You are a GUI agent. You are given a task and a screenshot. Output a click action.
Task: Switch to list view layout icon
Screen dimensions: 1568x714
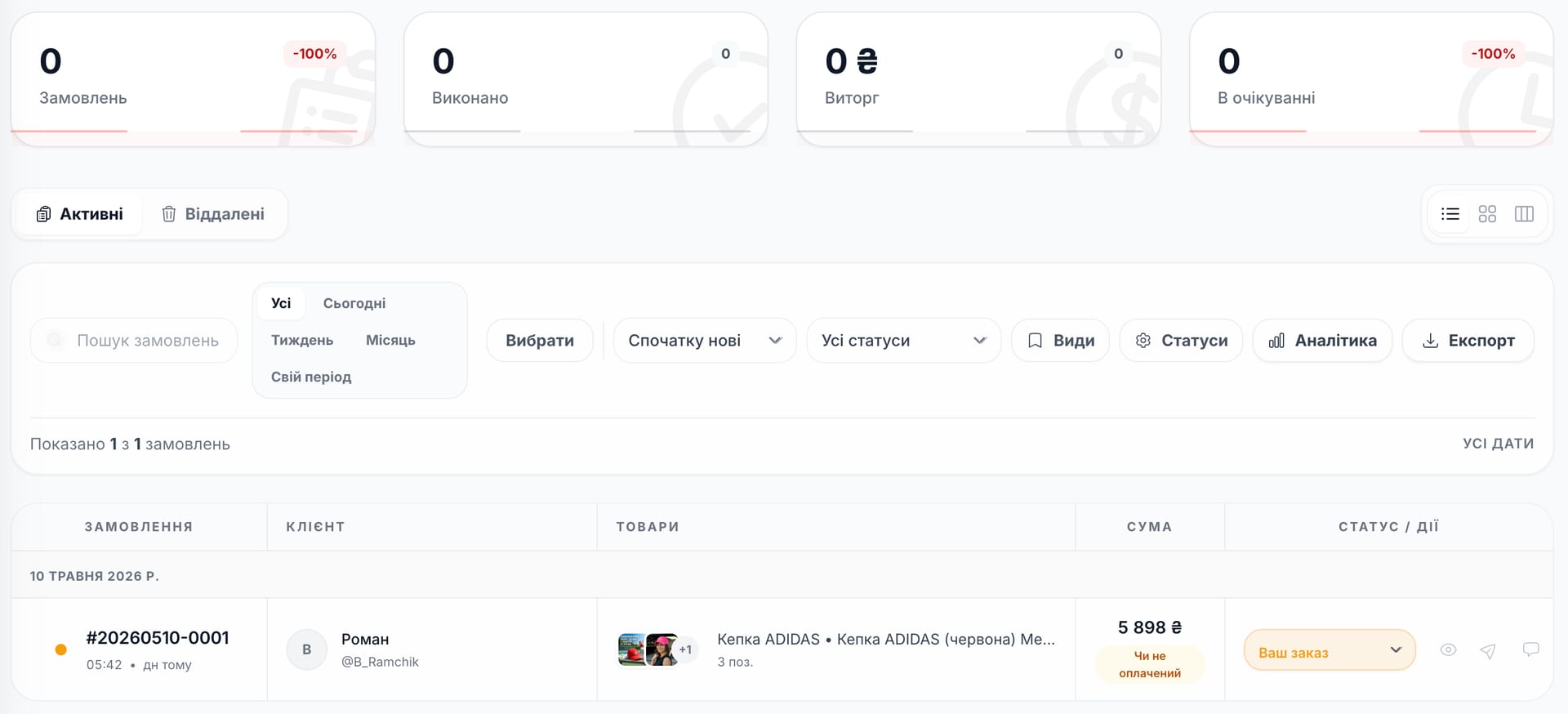pyautogui.click(x=1450, y=214)
